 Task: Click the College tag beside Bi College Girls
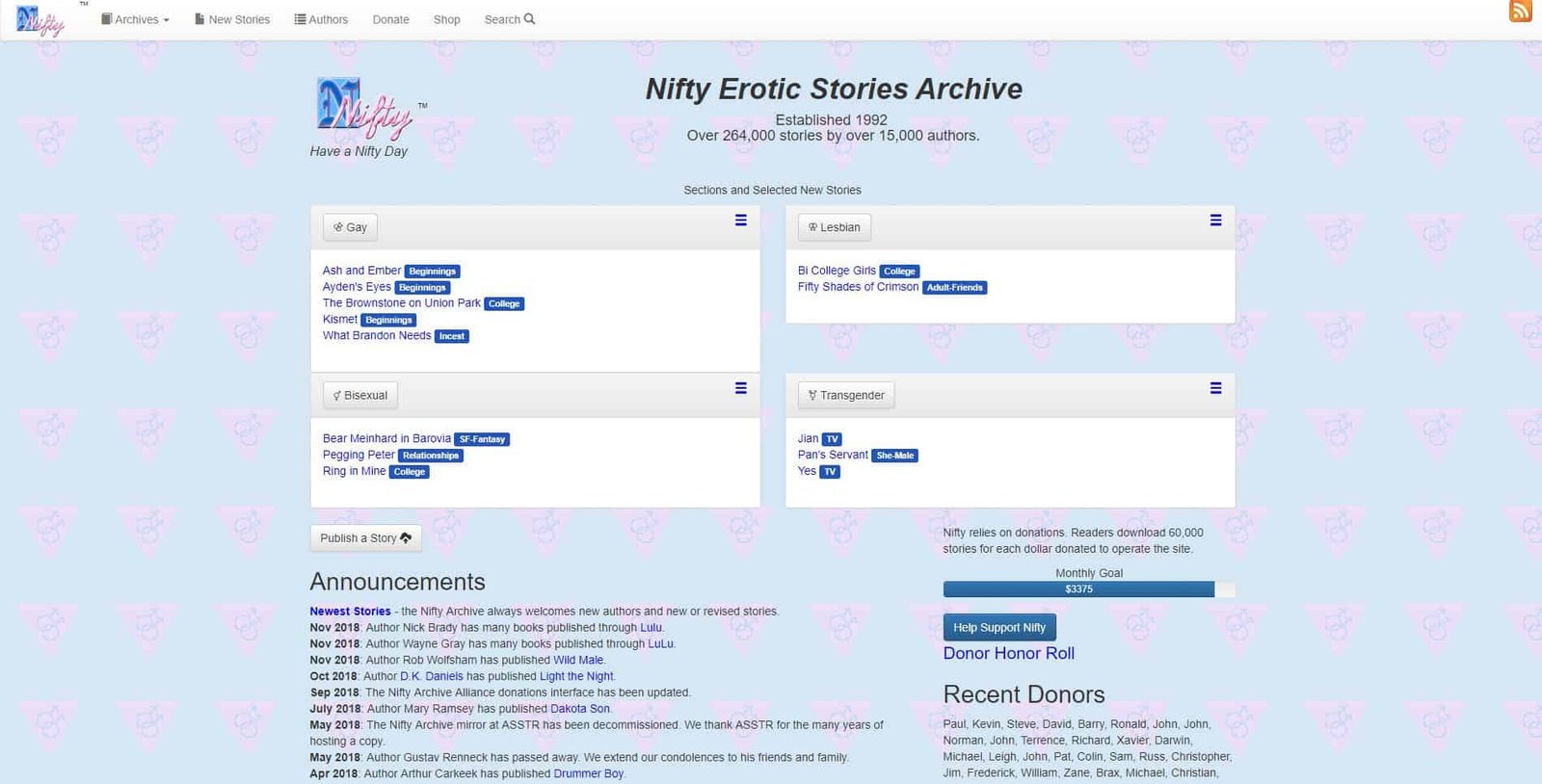click(900, 272)
